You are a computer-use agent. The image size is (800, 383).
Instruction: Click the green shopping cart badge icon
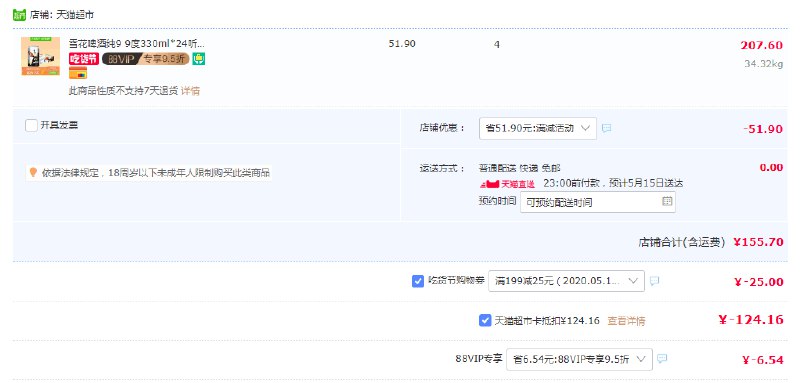(198, 59)
